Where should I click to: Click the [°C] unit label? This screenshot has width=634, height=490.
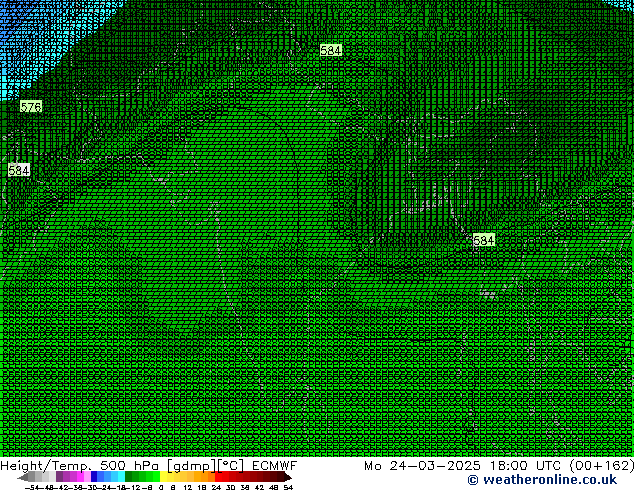point(231,466)
